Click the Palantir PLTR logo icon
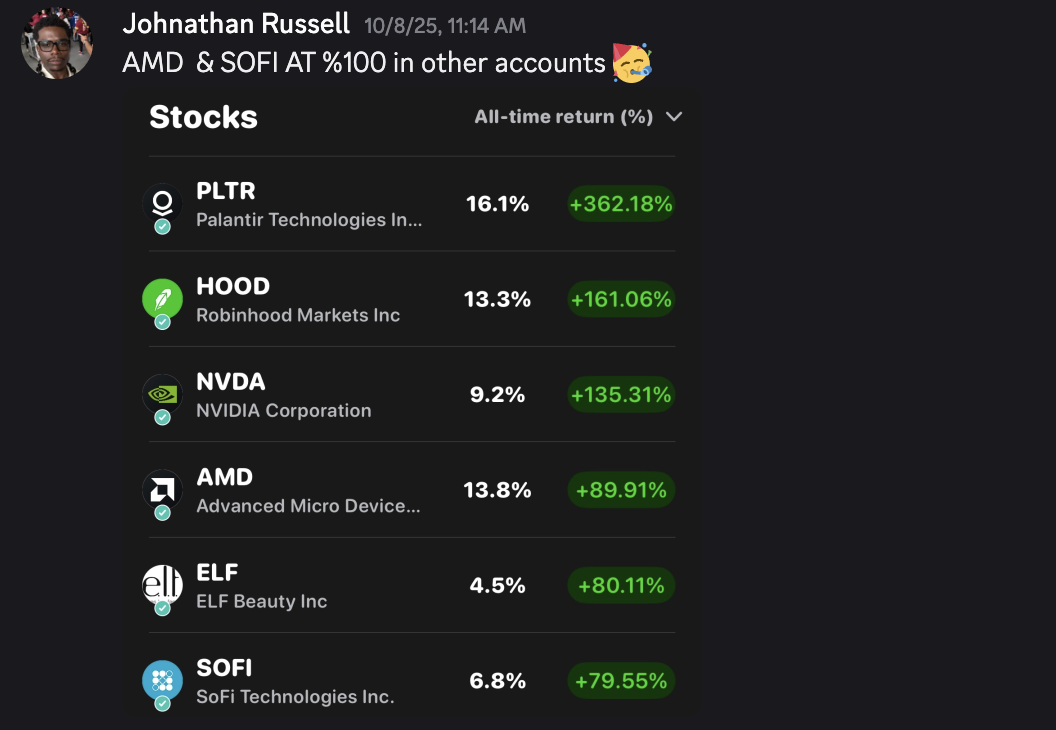Screen dimensions: 1056x730 click(x=162, y=203)
